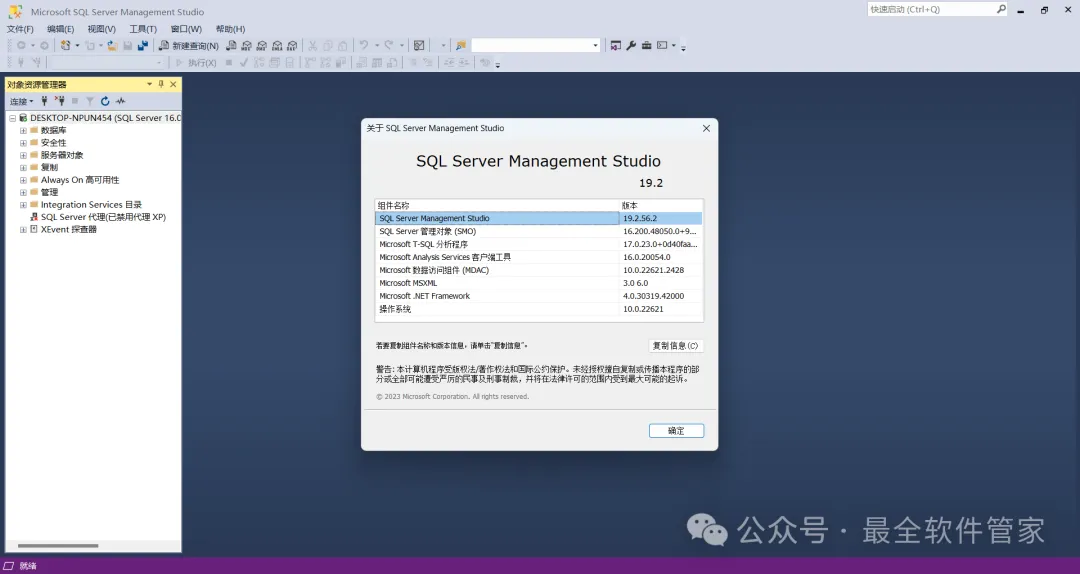1080x574 pixels.
Task: Click the wrench Properties icon in toolbar
Action: [631, 45]
